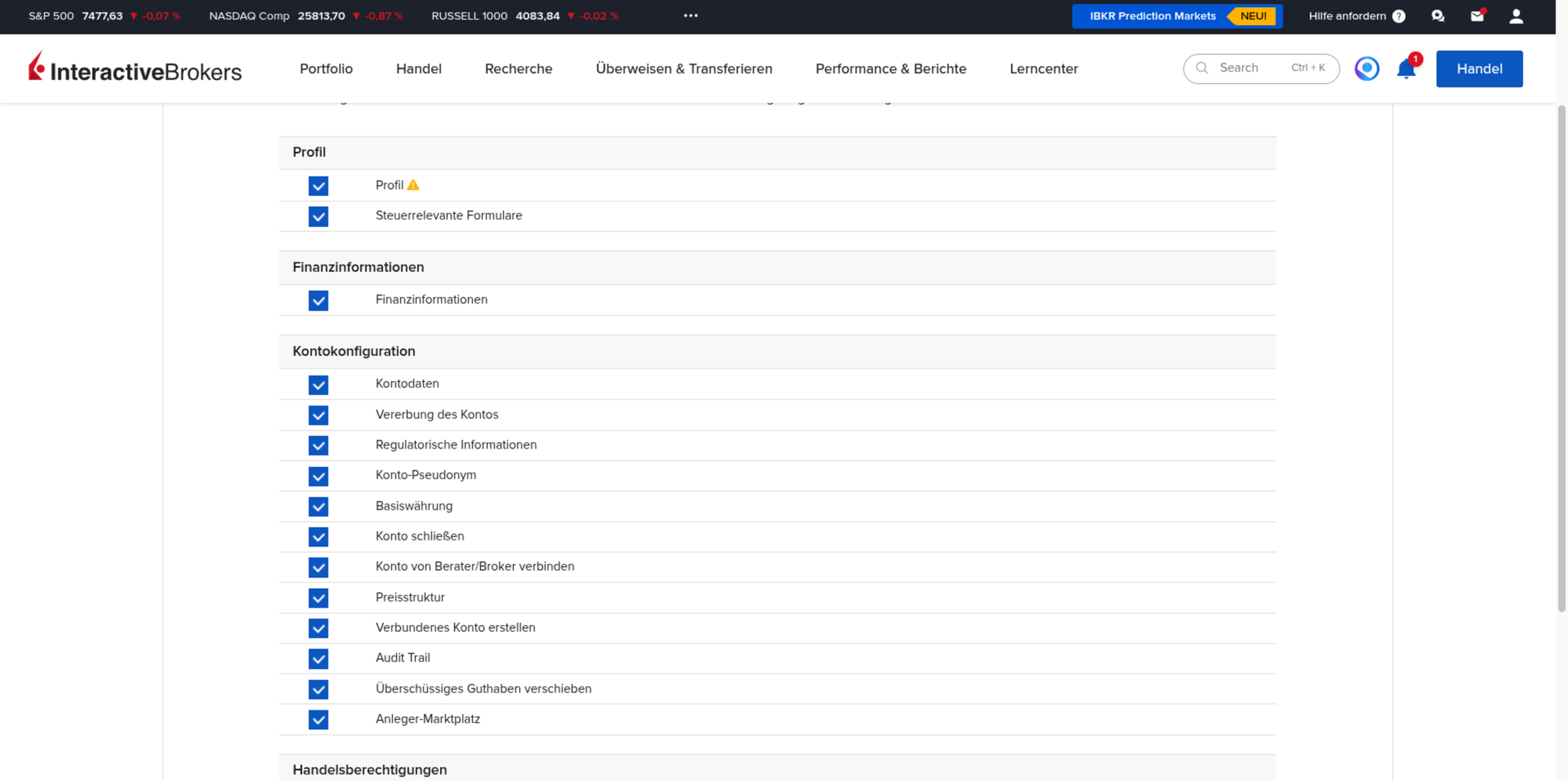Open the mail messages envelope icon

(x=1477, y=16)
